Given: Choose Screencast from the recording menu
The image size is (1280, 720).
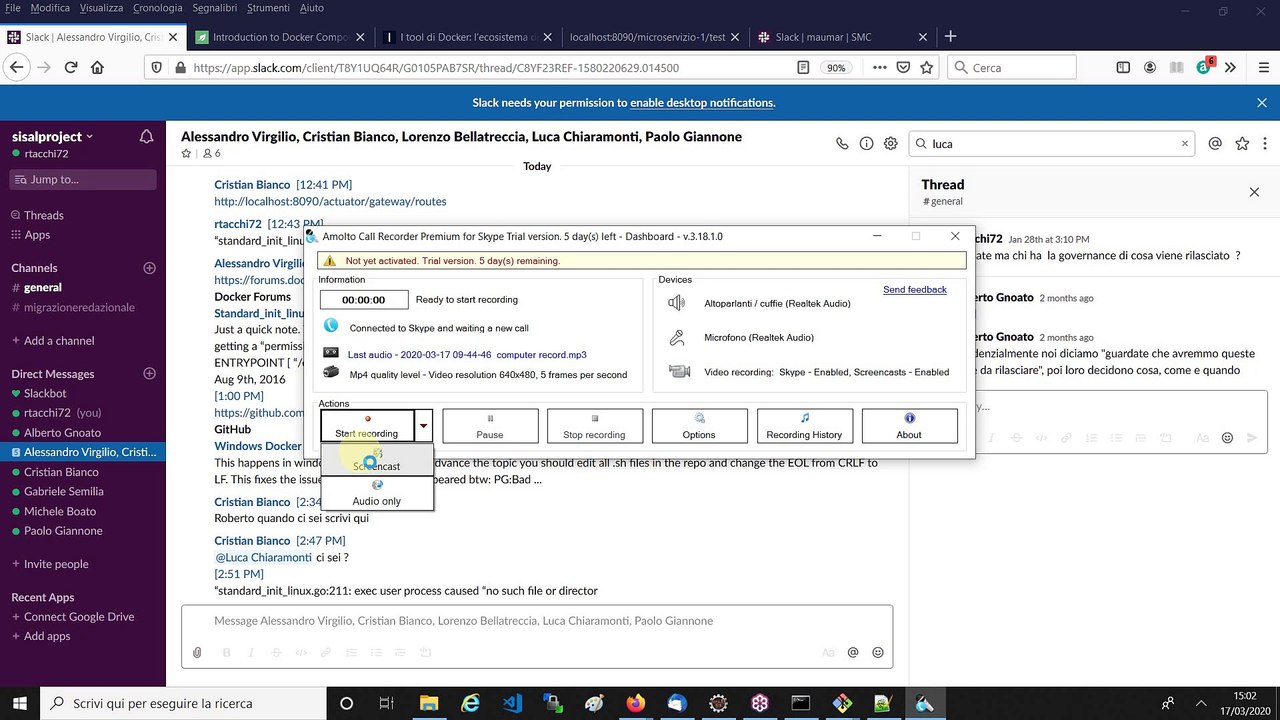Looking at the screenshot, I should click(x=377, y=460).
